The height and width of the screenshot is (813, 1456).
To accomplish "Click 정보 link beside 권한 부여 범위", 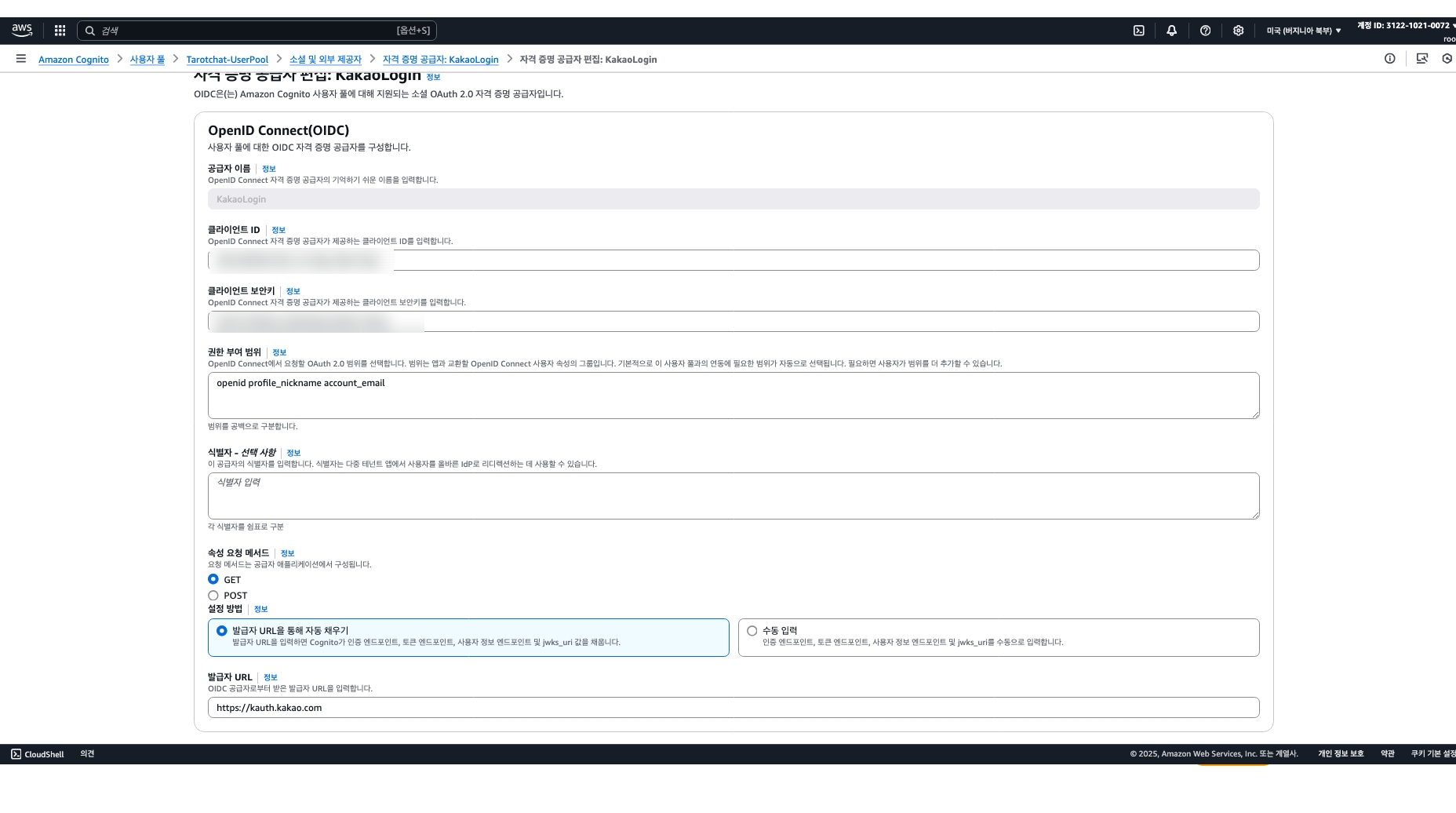I will click(279, 352).
